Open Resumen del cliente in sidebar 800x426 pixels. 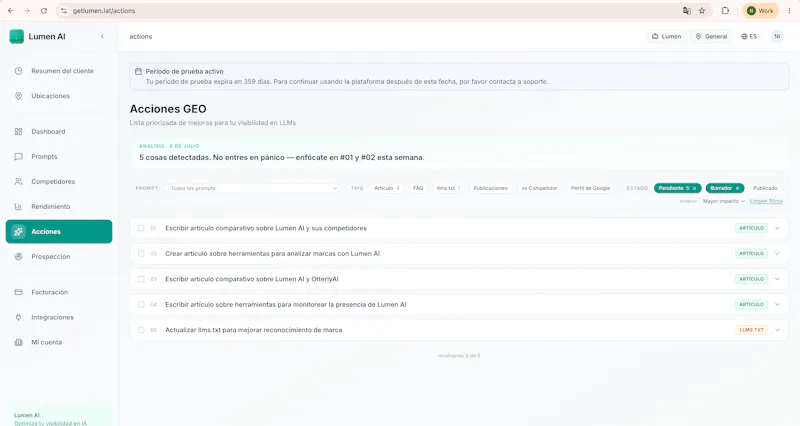(59, 71)
